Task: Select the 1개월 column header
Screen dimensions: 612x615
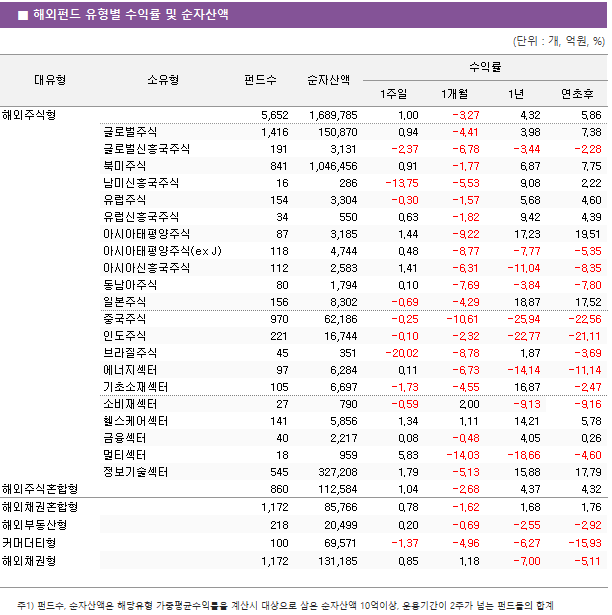Action: pos(454,94)
